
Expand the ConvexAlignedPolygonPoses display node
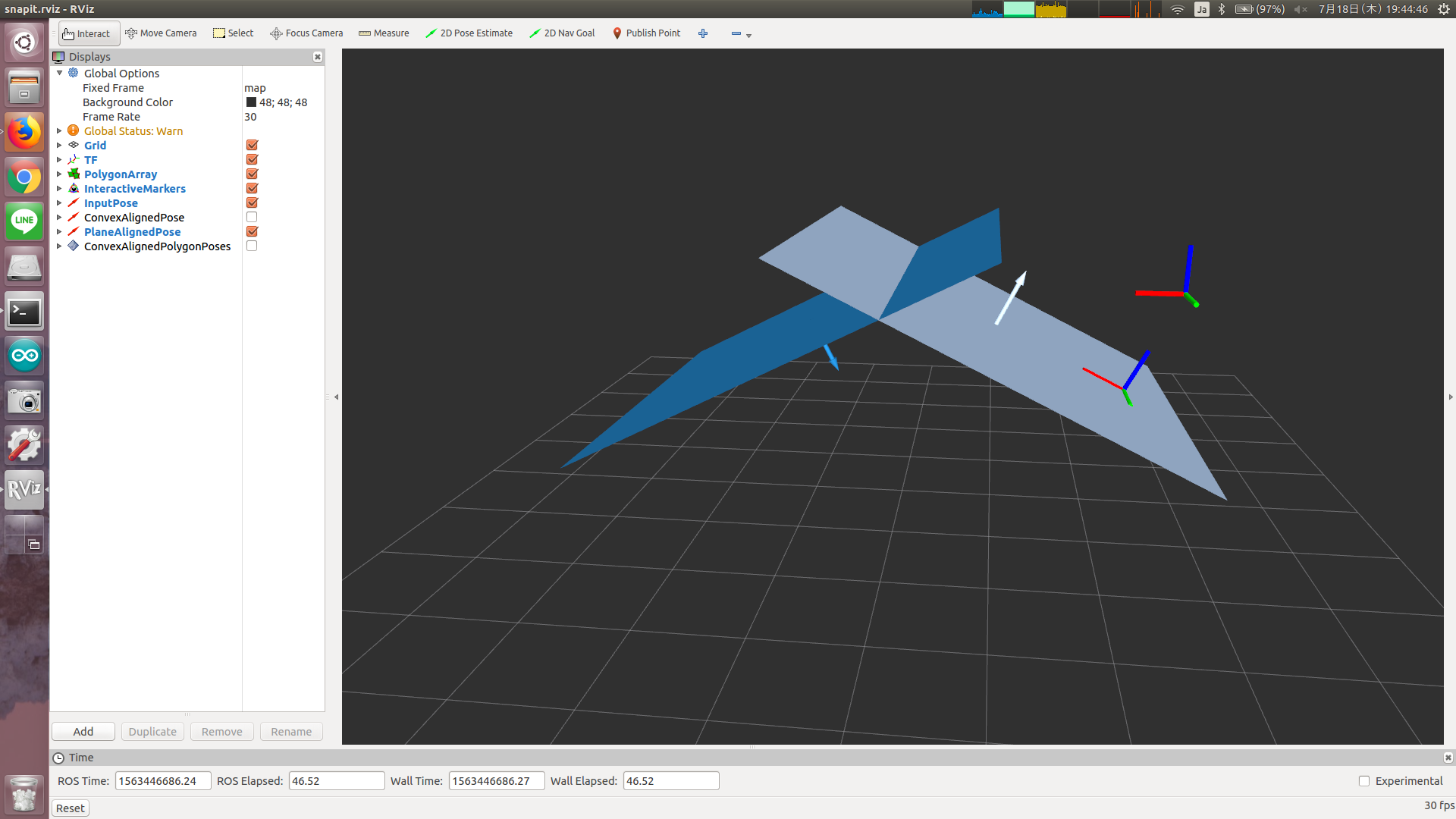pos(59,246)
